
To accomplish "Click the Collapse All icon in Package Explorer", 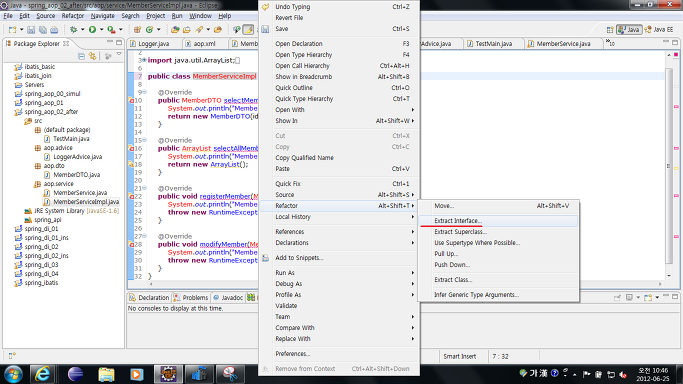I will [x=81, y=56].
